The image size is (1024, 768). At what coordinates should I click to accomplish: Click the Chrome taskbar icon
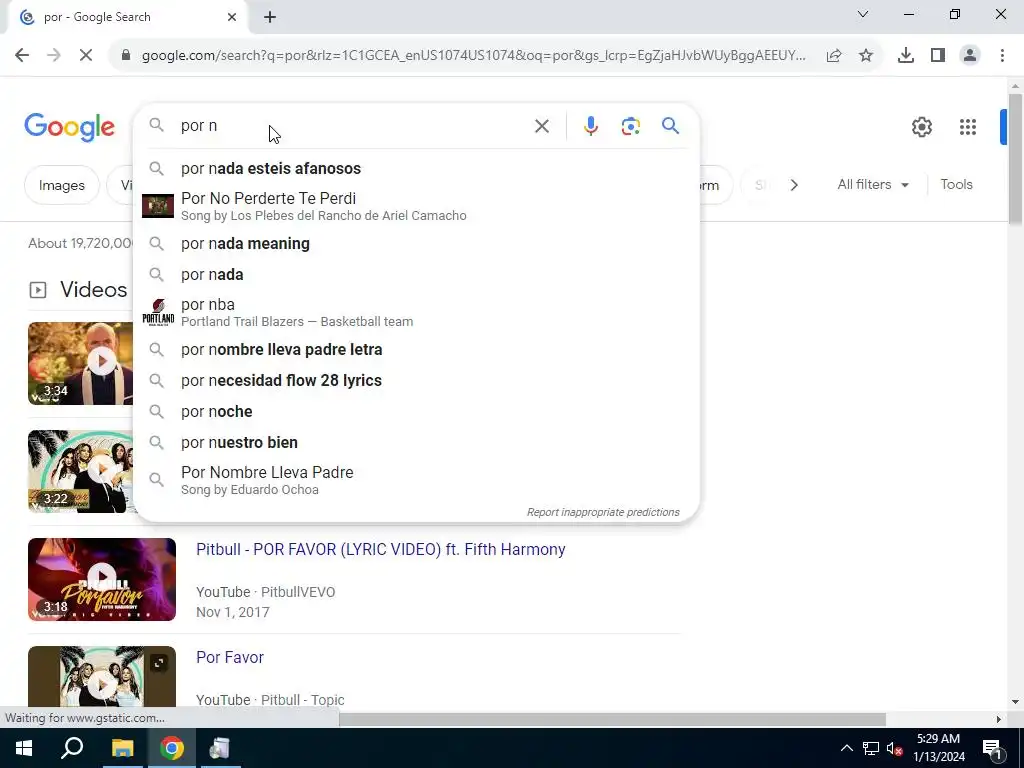click(x=172, y=748)
